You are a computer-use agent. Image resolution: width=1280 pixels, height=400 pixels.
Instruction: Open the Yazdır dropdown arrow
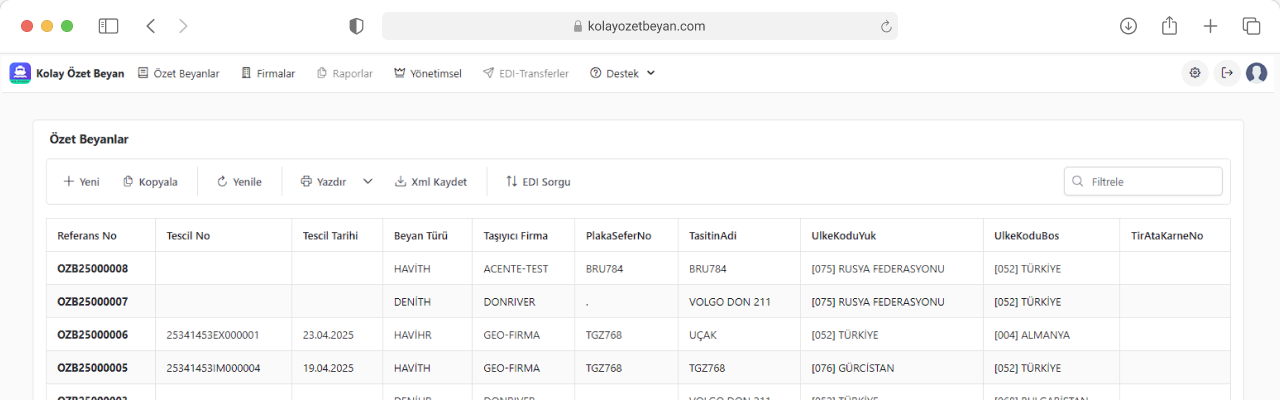(368, 182)
